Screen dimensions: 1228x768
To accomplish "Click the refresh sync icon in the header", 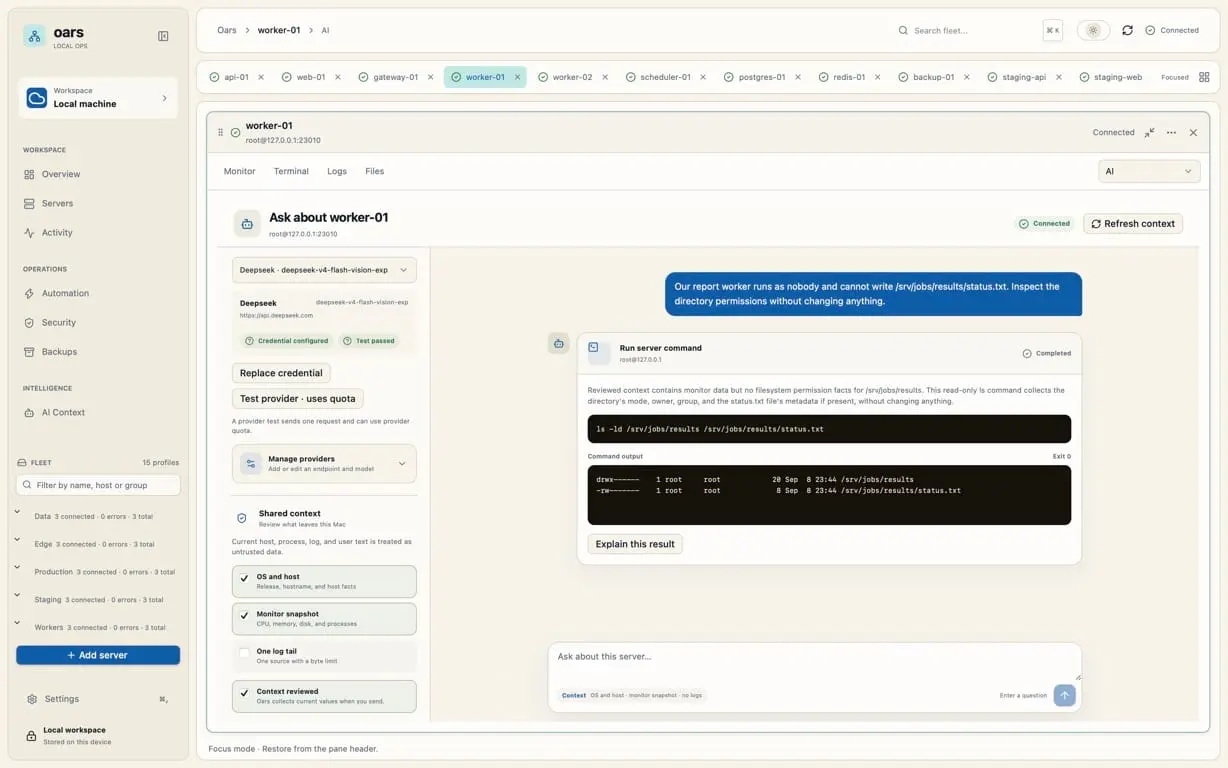I will click(x=1127, y=30).
